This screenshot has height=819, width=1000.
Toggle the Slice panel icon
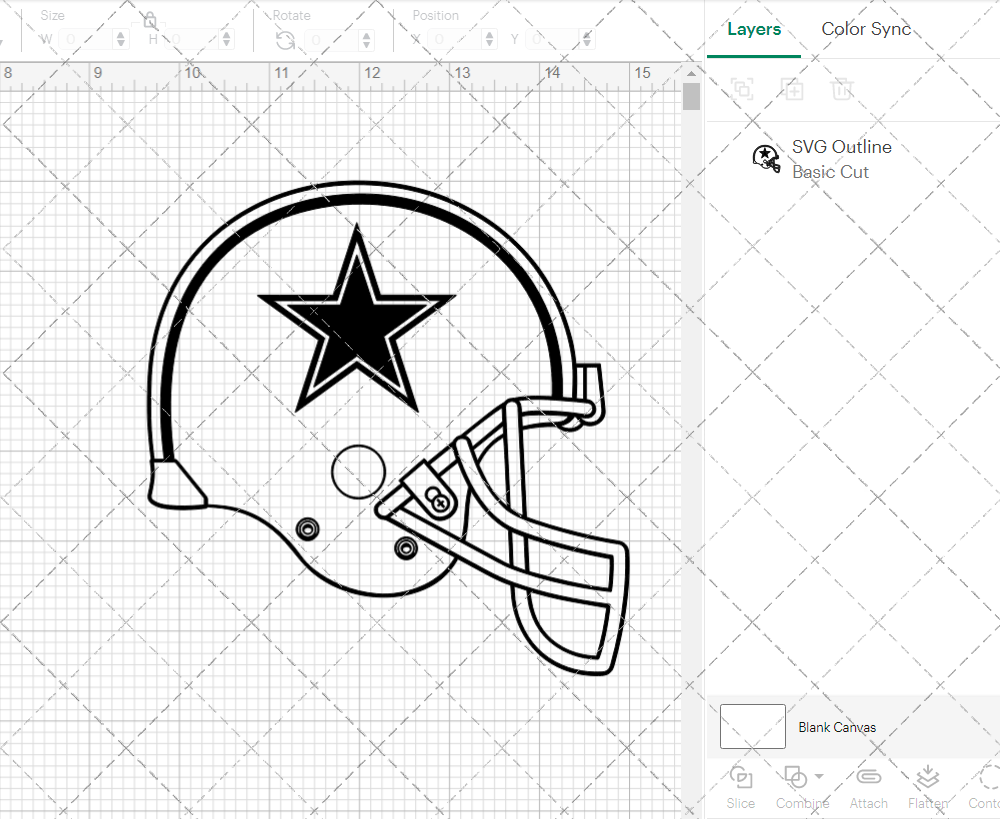click(x=740, y=777)
